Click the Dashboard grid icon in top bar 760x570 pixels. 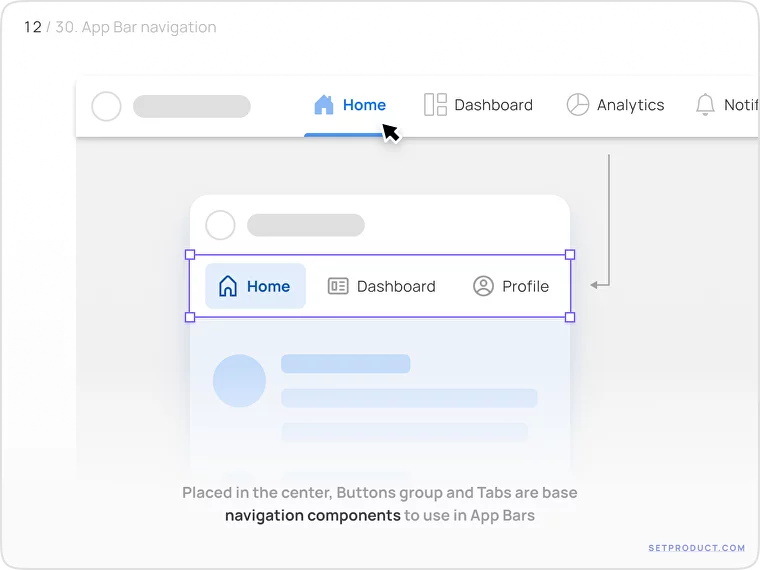pos(435,105)
